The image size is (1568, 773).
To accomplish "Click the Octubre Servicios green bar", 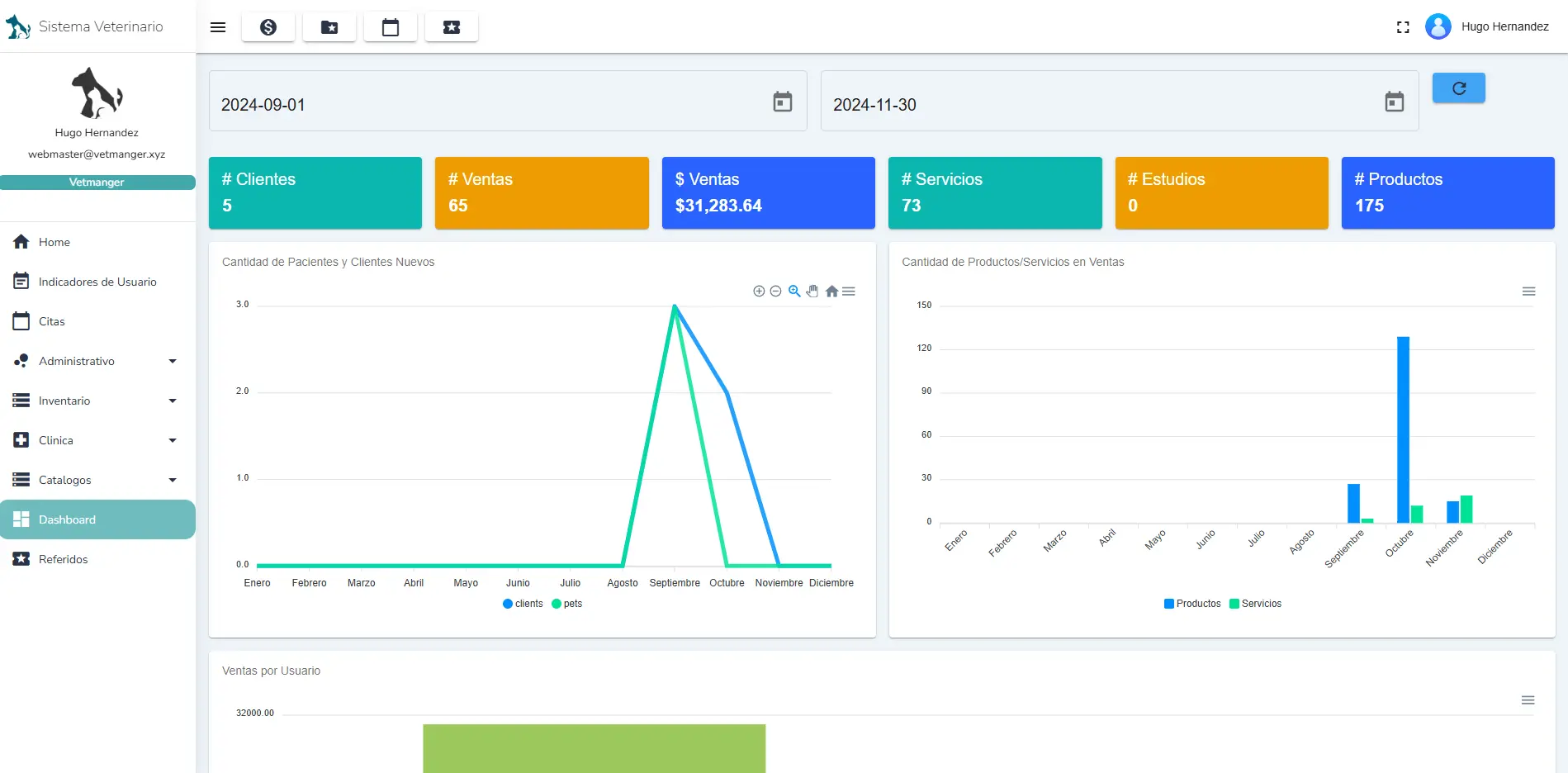I will tap(1417, 514).
